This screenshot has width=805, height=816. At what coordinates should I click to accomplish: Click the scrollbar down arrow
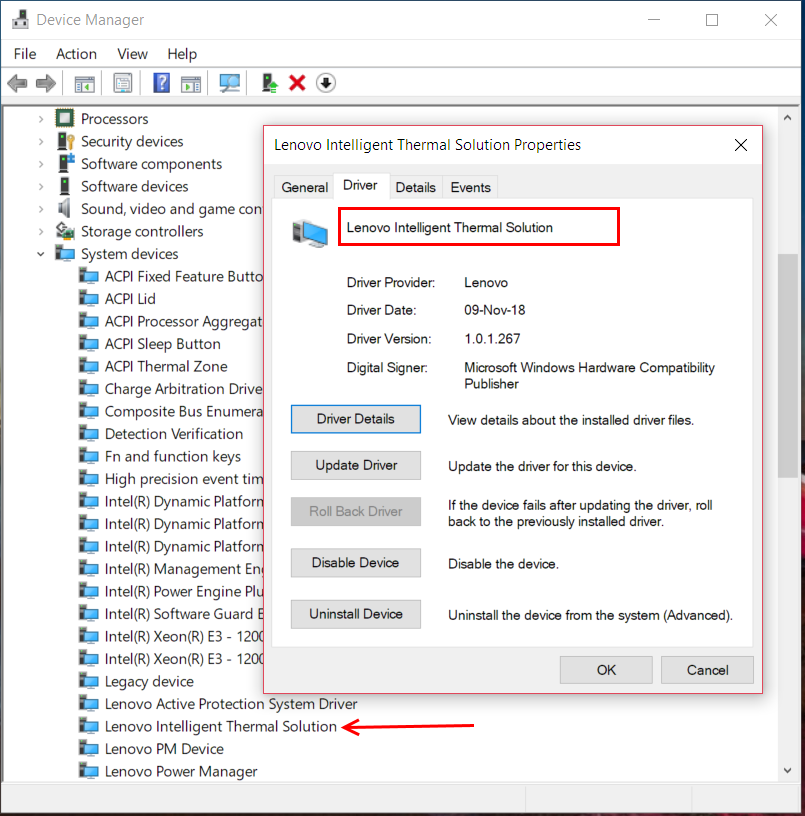pyautogui.click(x=788, y=770)
